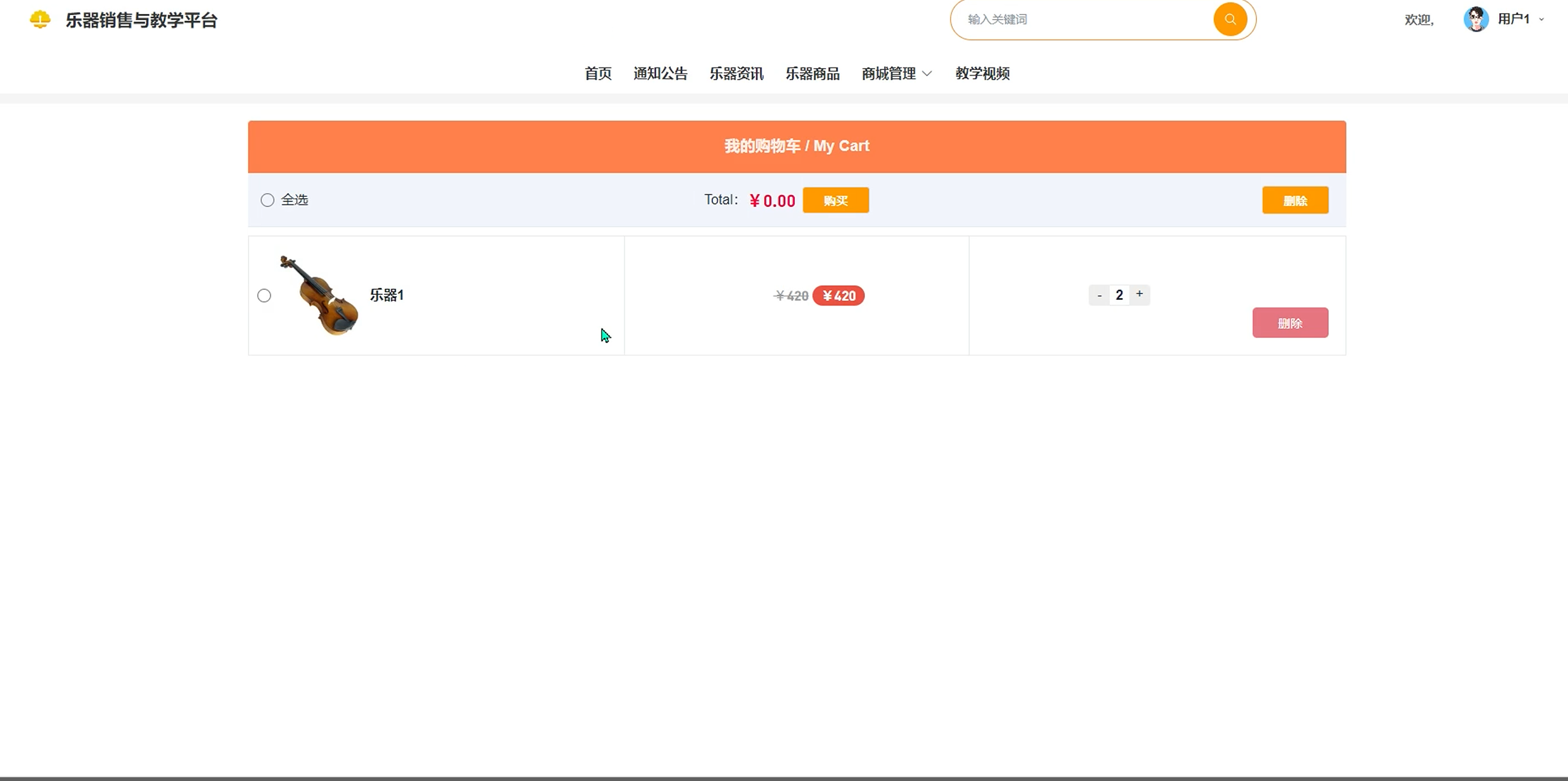Expand the 商城管理 dropdown menu
The width and height of the screenshot is (1568, 781).
pos(896,74)
